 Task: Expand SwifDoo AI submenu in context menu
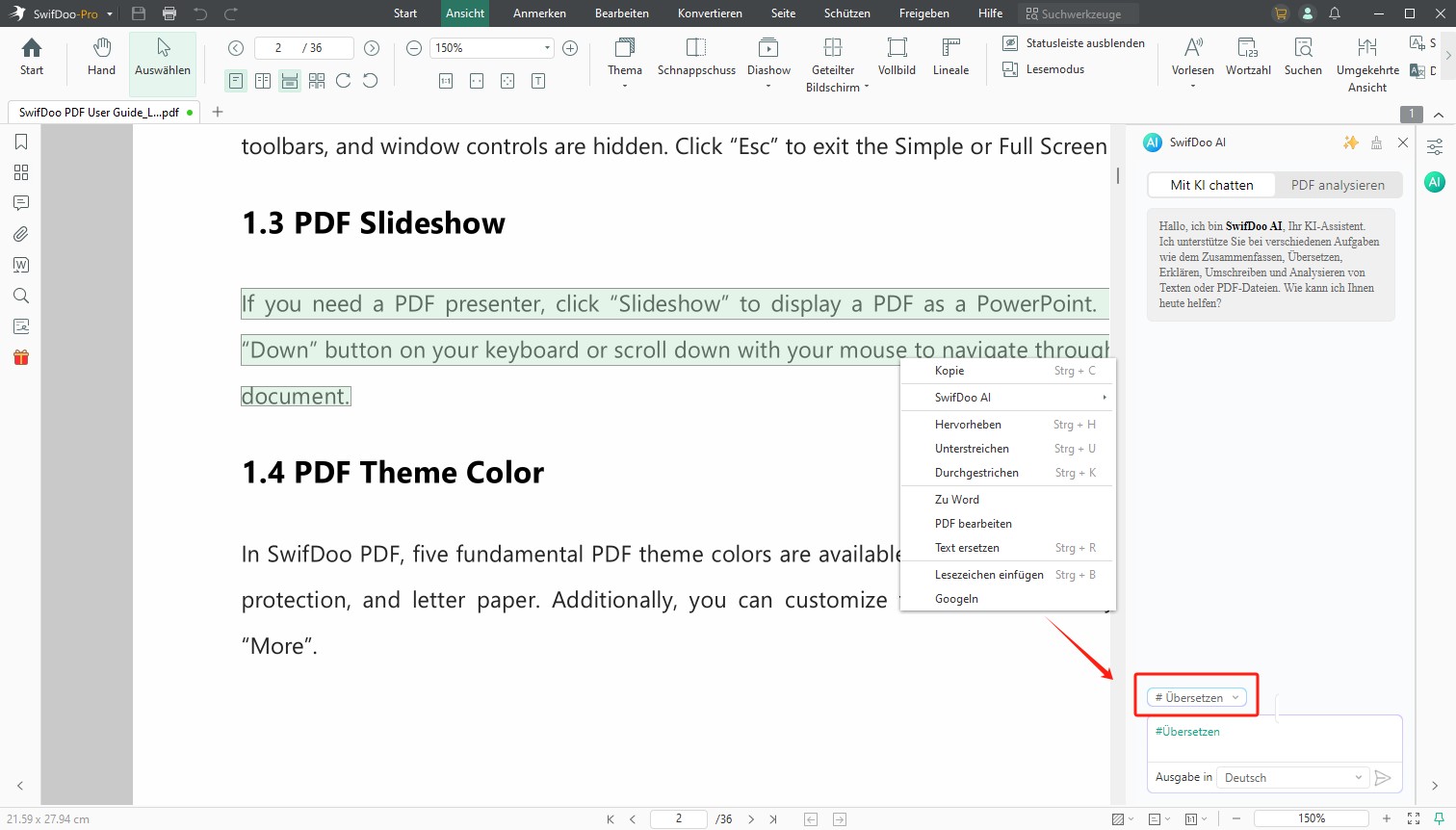point(1007,398)
